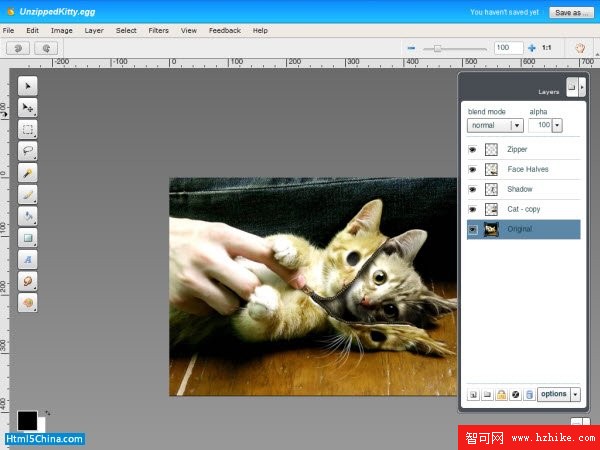Select the arrow pointer tool
This screenshot has height=450, width=600.
click(x=28, y=86)
